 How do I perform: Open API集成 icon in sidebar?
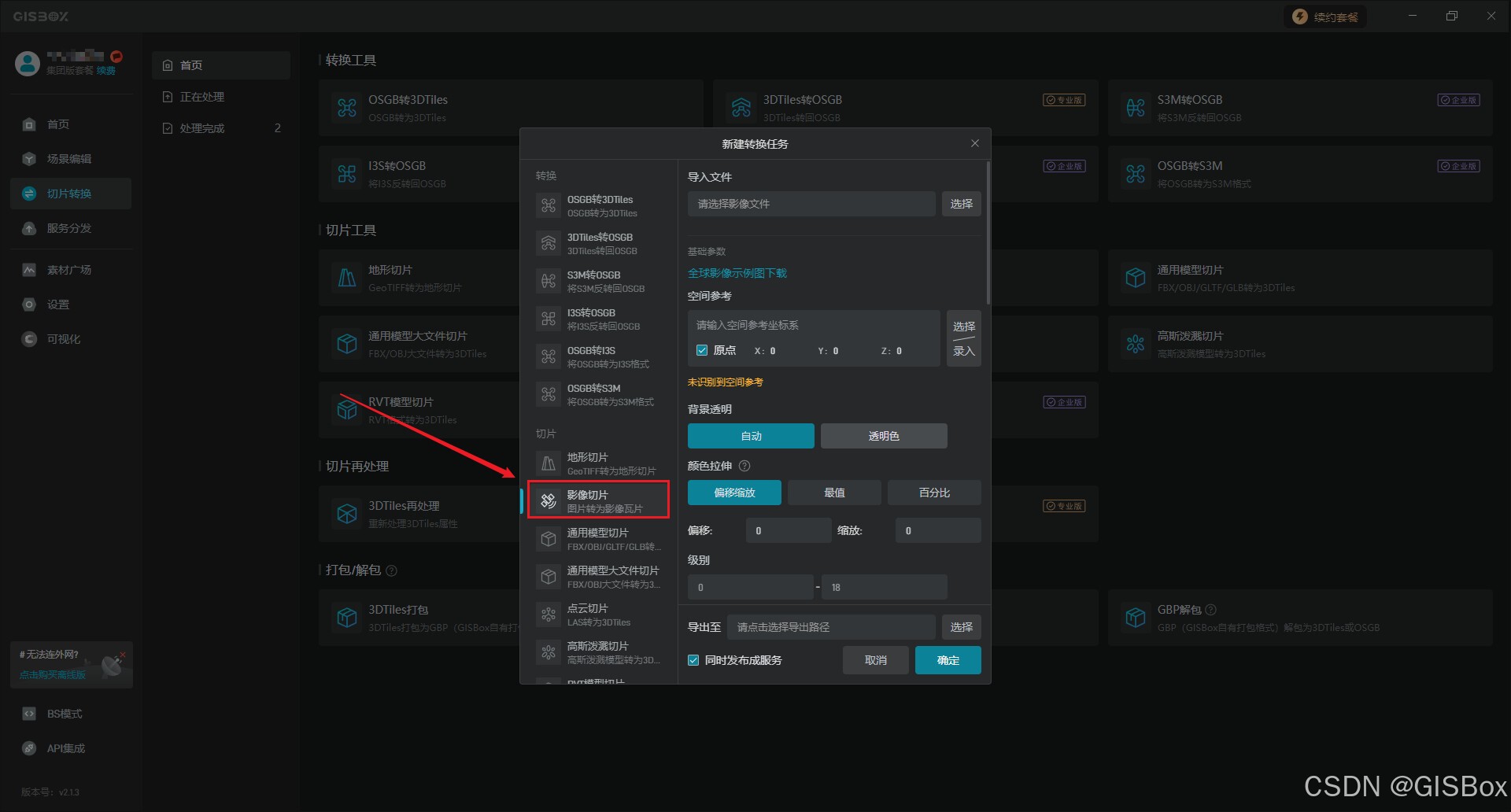tap(29, 748)
